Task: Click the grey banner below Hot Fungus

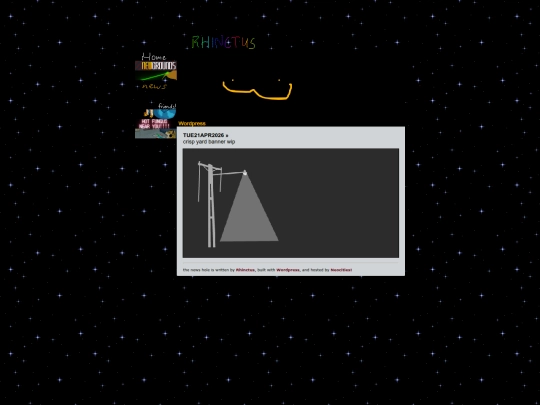Action: tap(156, 134)
